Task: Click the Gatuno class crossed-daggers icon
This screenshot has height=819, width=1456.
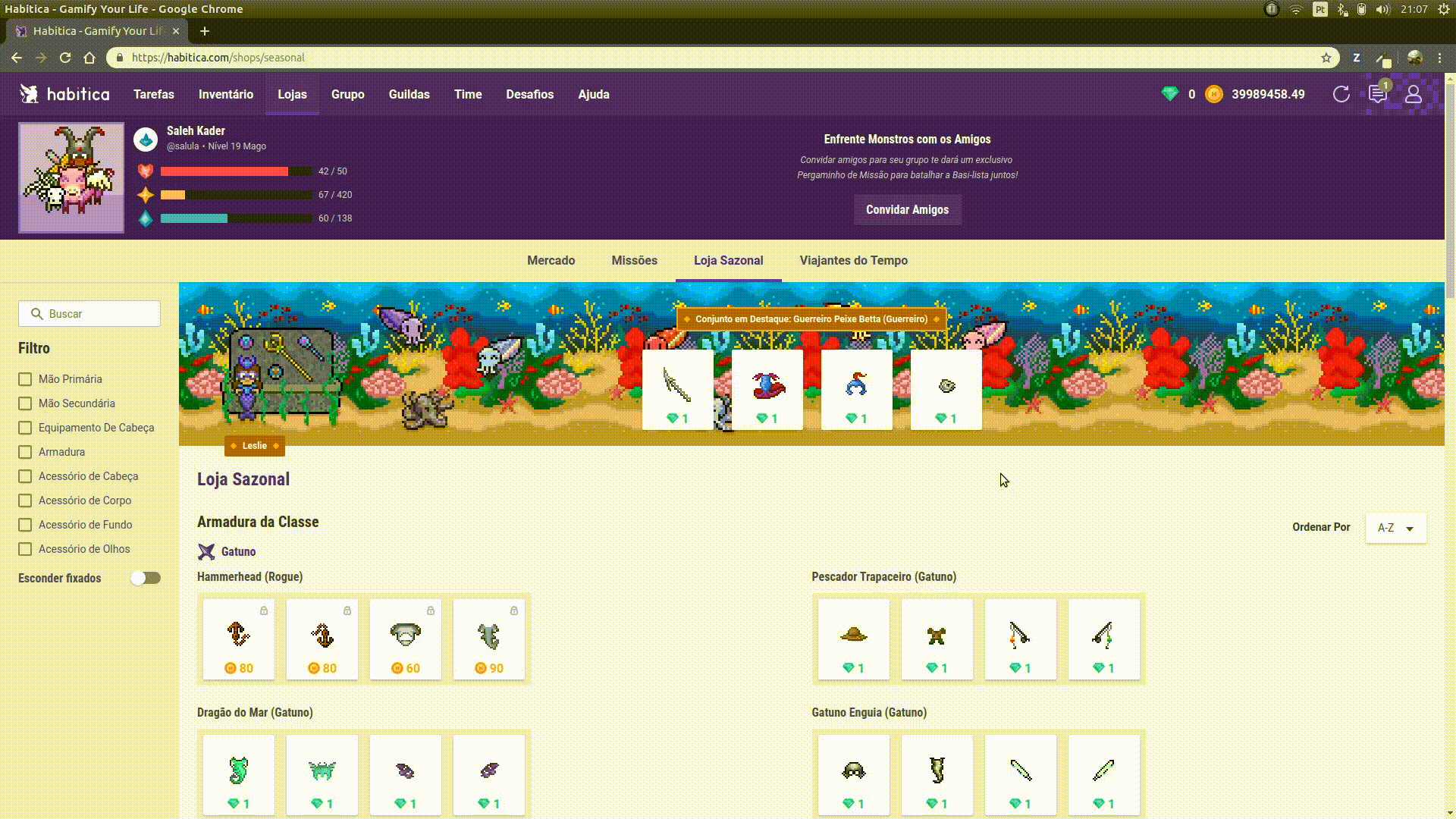Action: 206,551
